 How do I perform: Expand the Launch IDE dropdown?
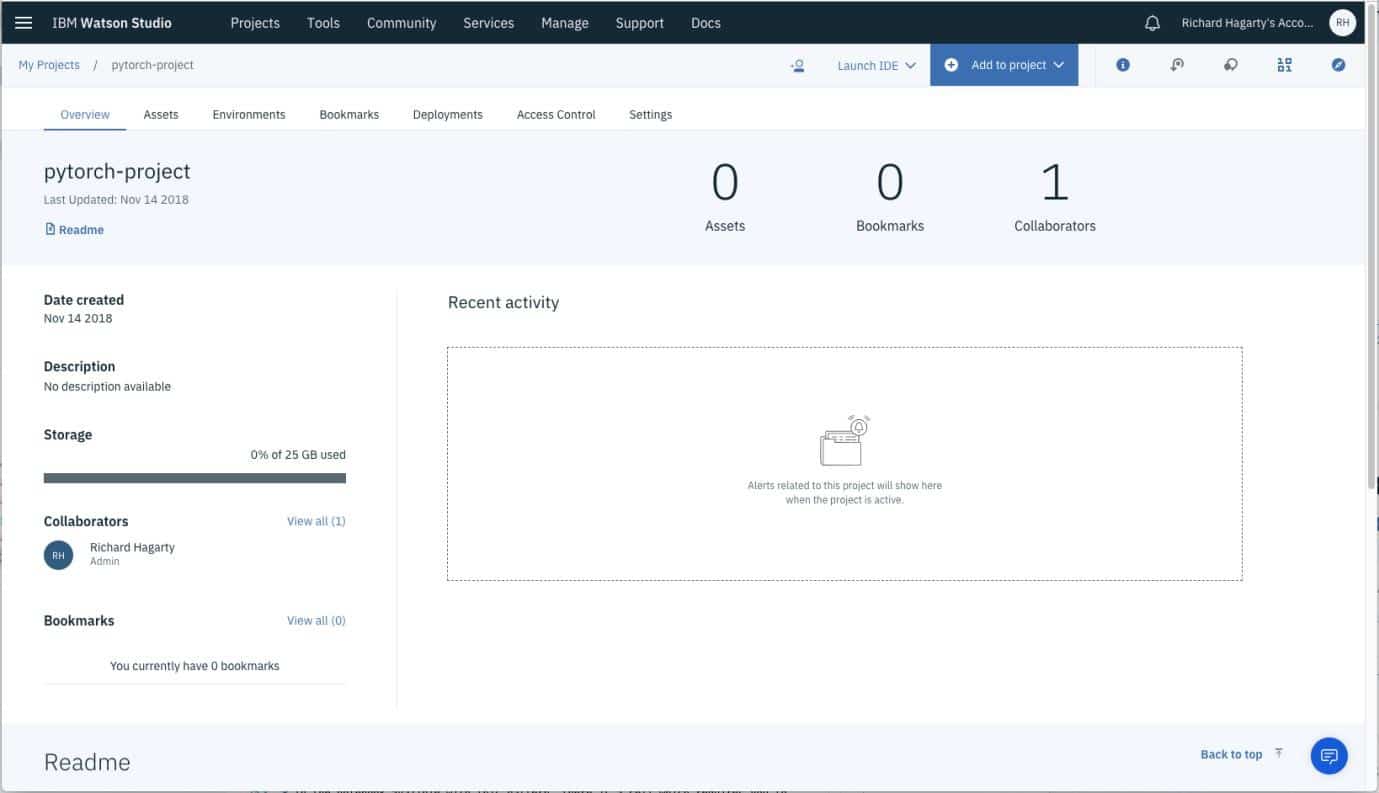[x=876, y=65]
